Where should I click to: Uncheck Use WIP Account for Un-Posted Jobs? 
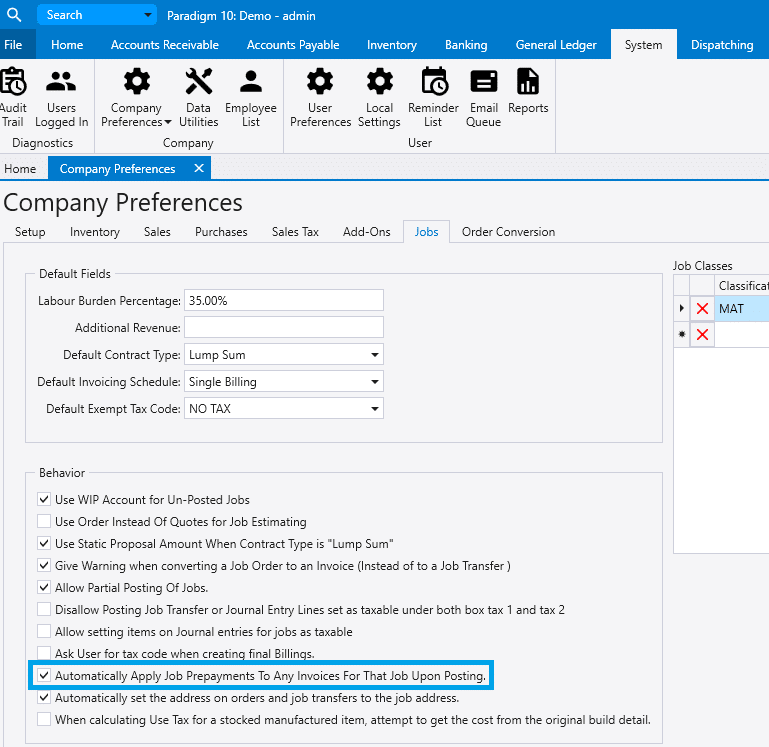[44, 499]
